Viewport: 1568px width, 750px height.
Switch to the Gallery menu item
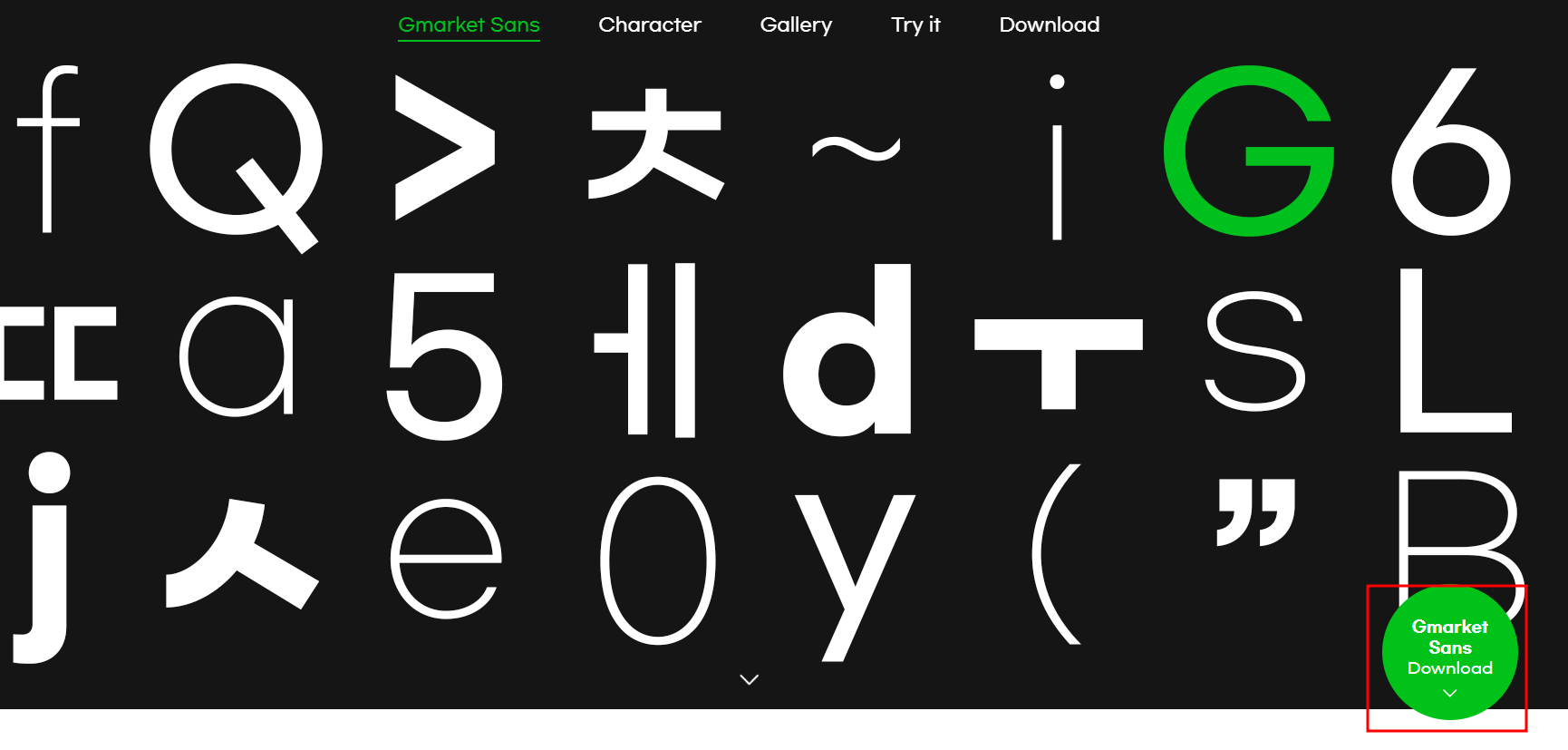tap(796, 25)
